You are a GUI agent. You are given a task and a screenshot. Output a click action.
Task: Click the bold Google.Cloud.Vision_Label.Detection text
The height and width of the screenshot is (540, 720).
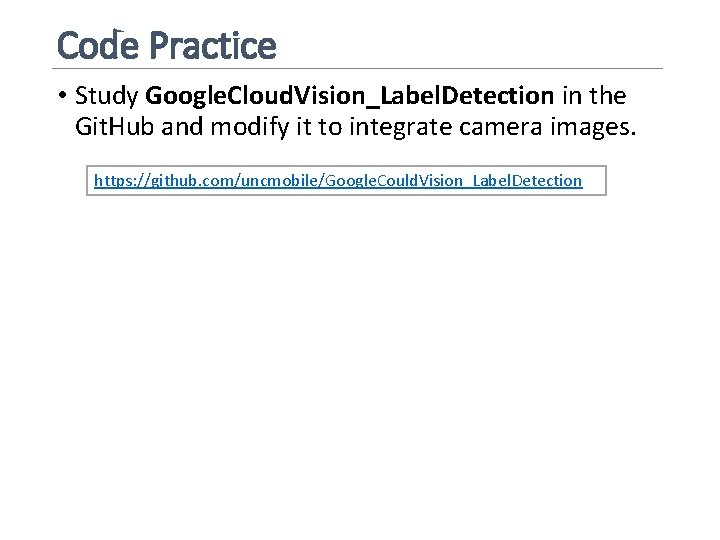(x=349, y=96)
